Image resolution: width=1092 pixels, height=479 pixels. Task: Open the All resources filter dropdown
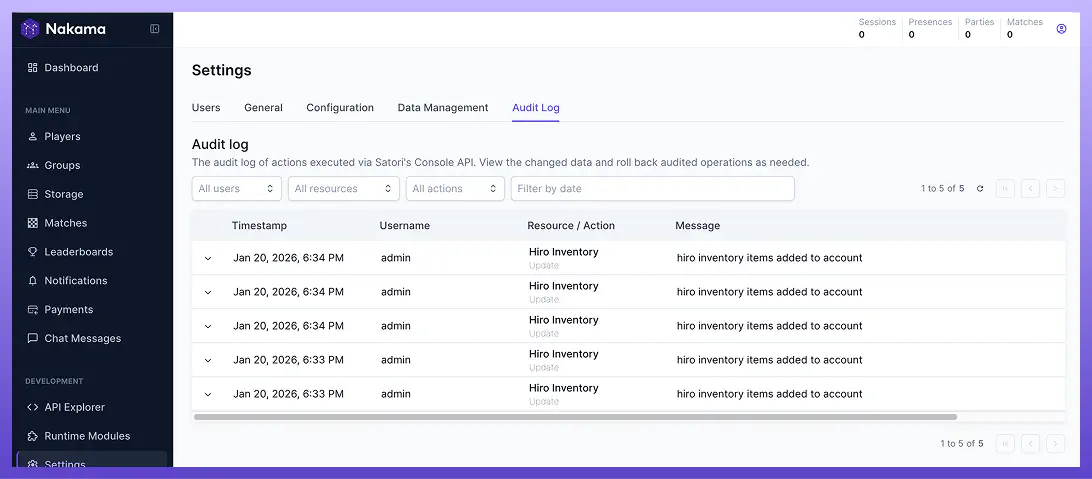click(x=344, y=189)
